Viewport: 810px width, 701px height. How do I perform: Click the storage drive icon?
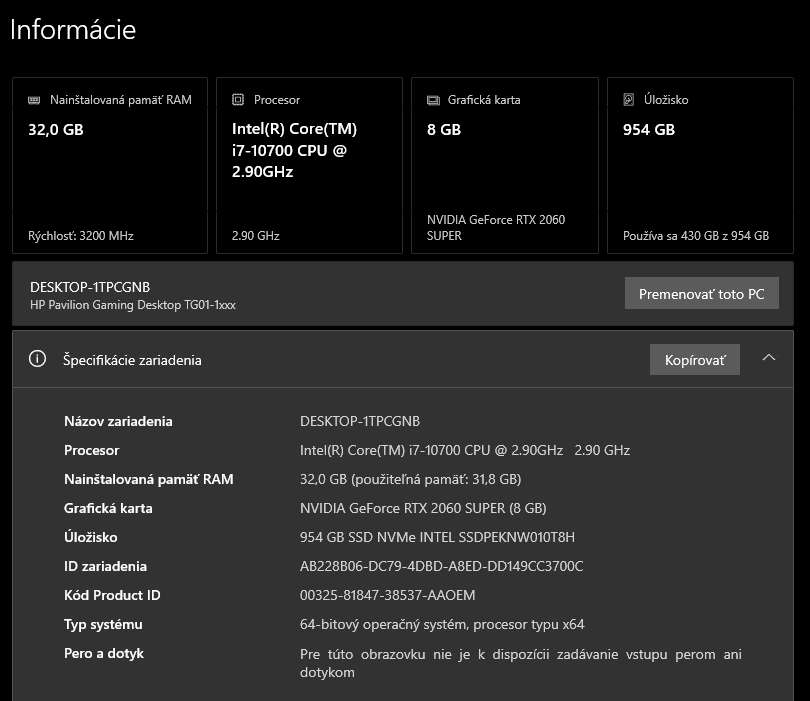pyautogui.click(x=628, y=99)
